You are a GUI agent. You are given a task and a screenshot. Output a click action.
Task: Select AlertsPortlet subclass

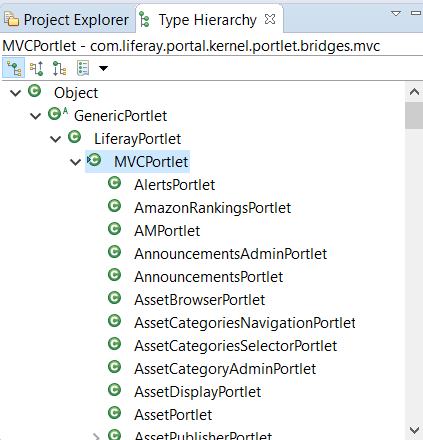(174, 185)
